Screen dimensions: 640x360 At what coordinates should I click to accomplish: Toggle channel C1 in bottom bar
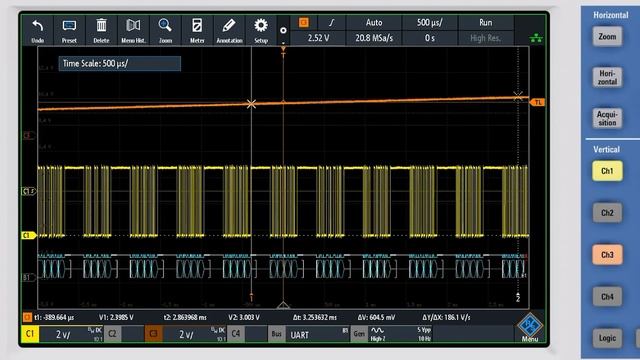pos(30,334)
